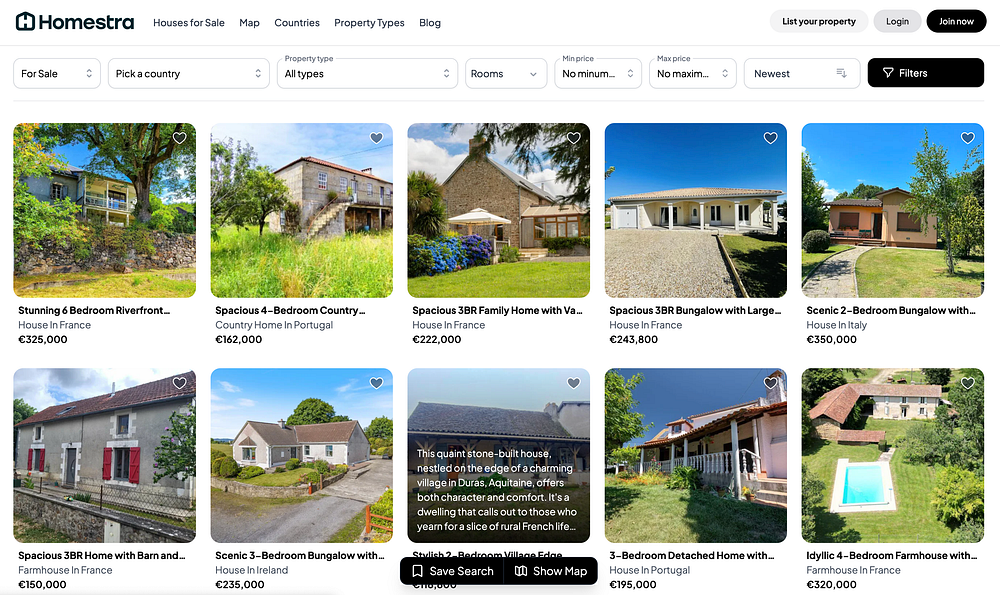The height and width of the screenshot is (595, 1000).
Task: Favorite the Stunning 6 Bedroom Riverfront listing
Action: coord(180,138)
